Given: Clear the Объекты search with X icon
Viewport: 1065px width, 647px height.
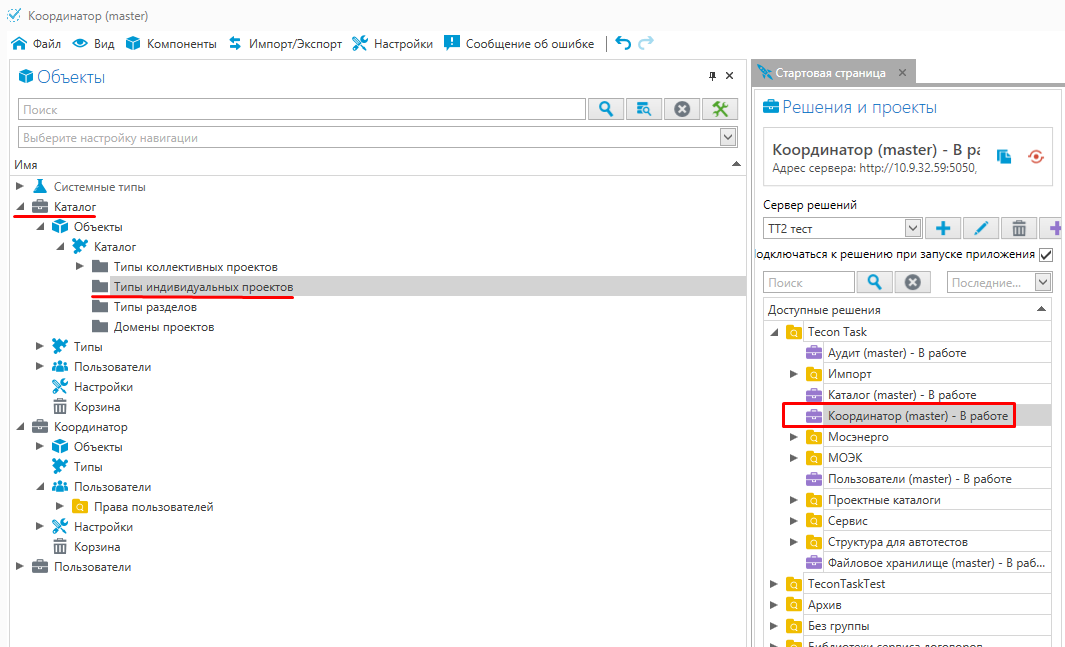Looking at the screenshot, I should pos(682,109).
